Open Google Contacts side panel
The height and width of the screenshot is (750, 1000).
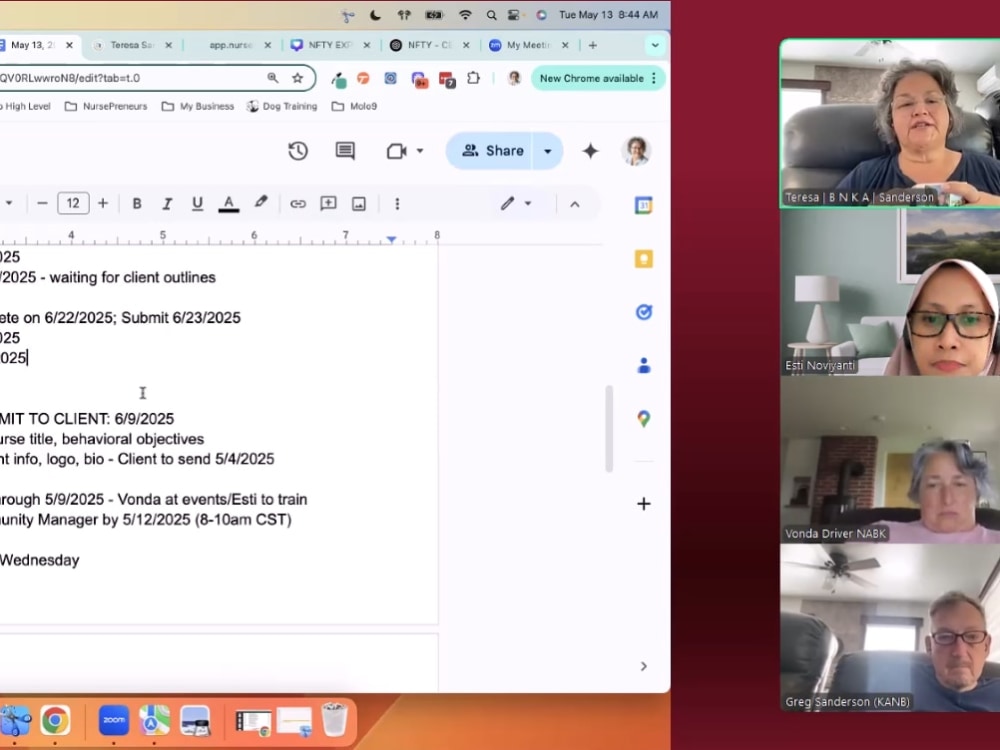(x=643, y=365)
